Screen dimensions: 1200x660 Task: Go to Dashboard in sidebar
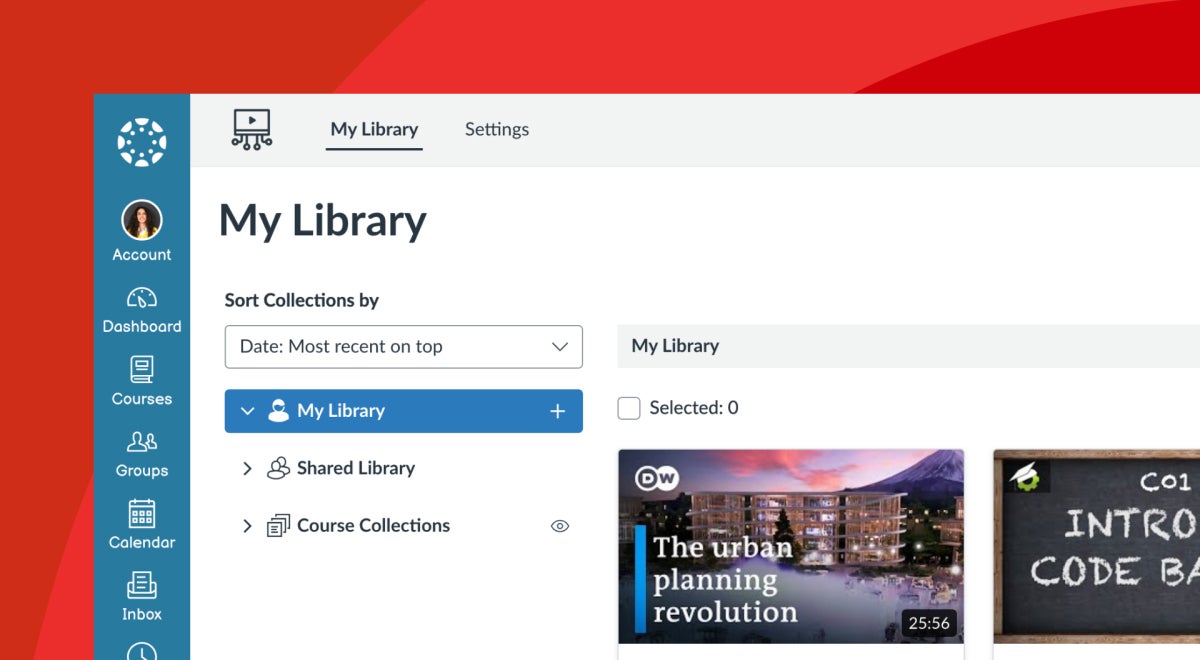(142, 311)
